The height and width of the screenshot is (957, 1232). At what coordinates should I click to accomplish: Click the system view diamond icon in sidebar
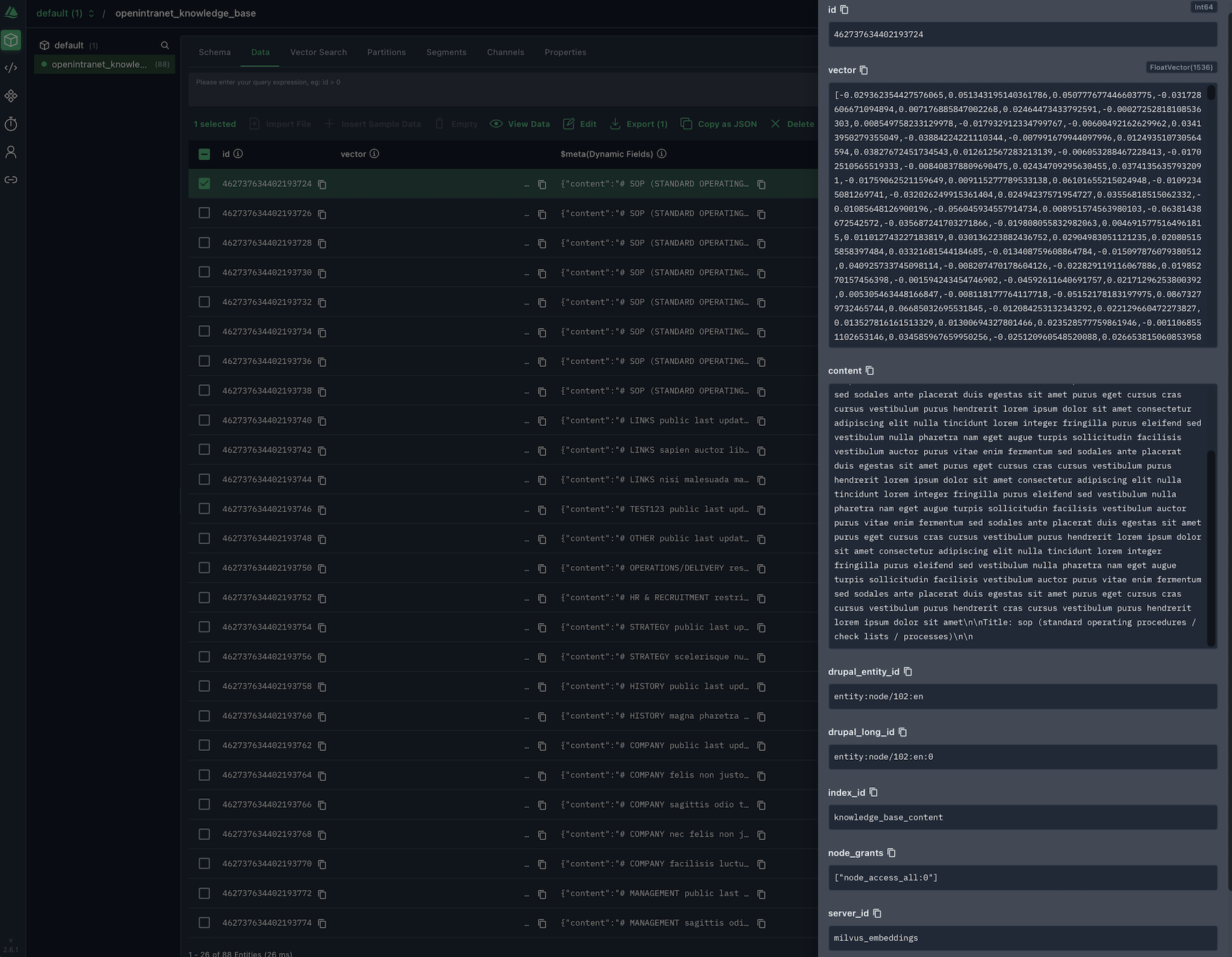pyautogui.click(x=11, y=96)
